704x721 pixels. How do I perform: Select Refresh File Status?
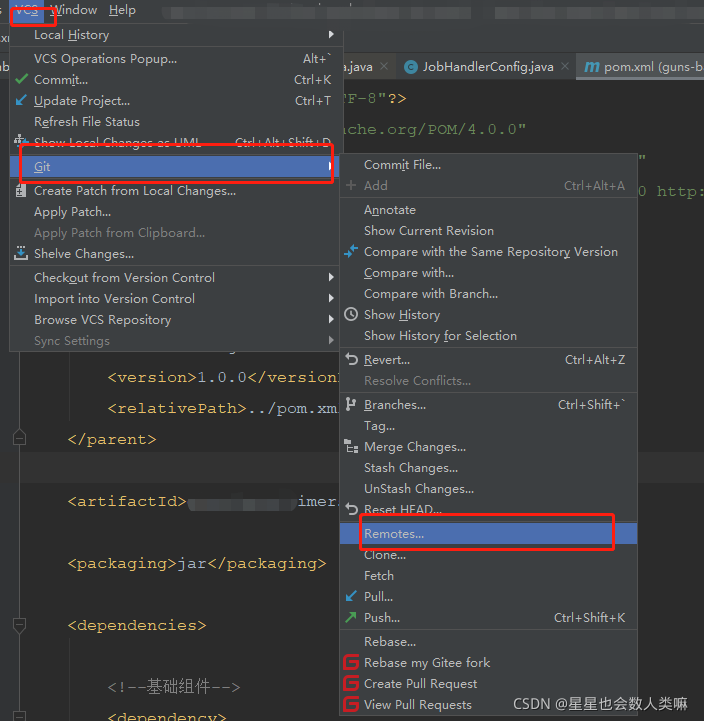click(x=176, y=121)
